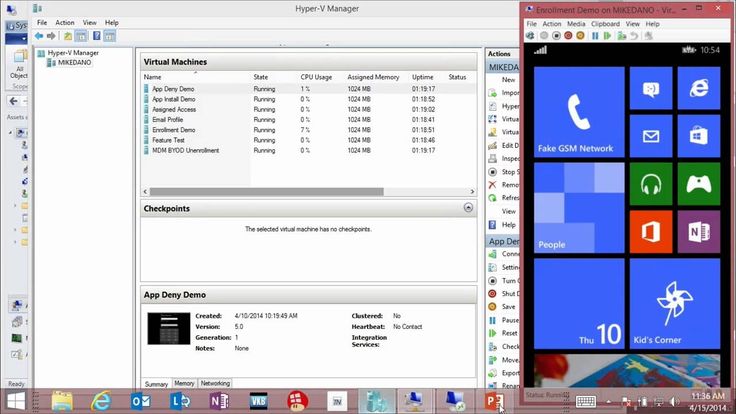Open the Kid's Corner tile
The height and width of the screenshot is (414, 736).
click(675, 304)
